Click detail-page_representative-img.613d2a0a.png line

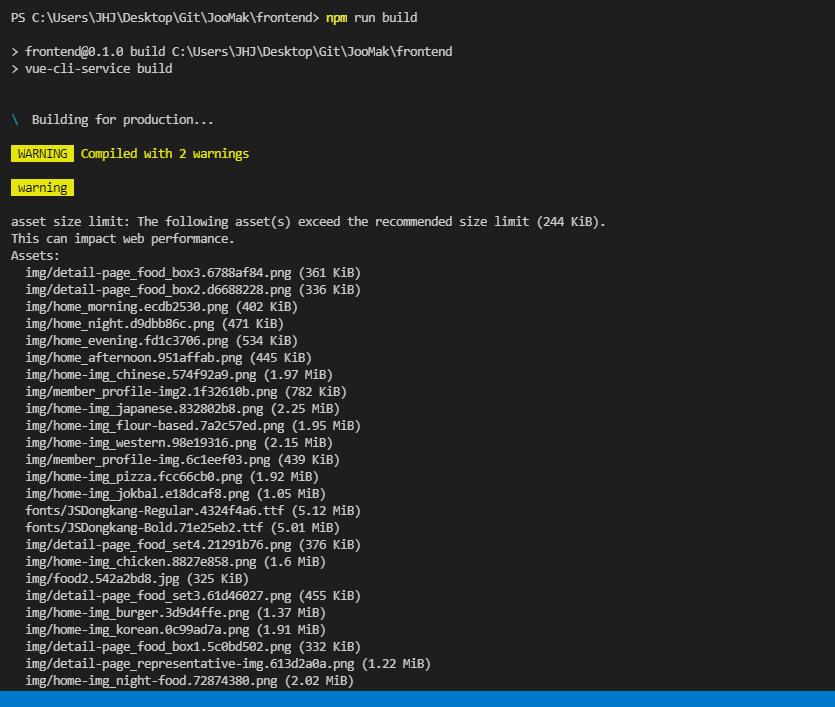tap(228, 664)
